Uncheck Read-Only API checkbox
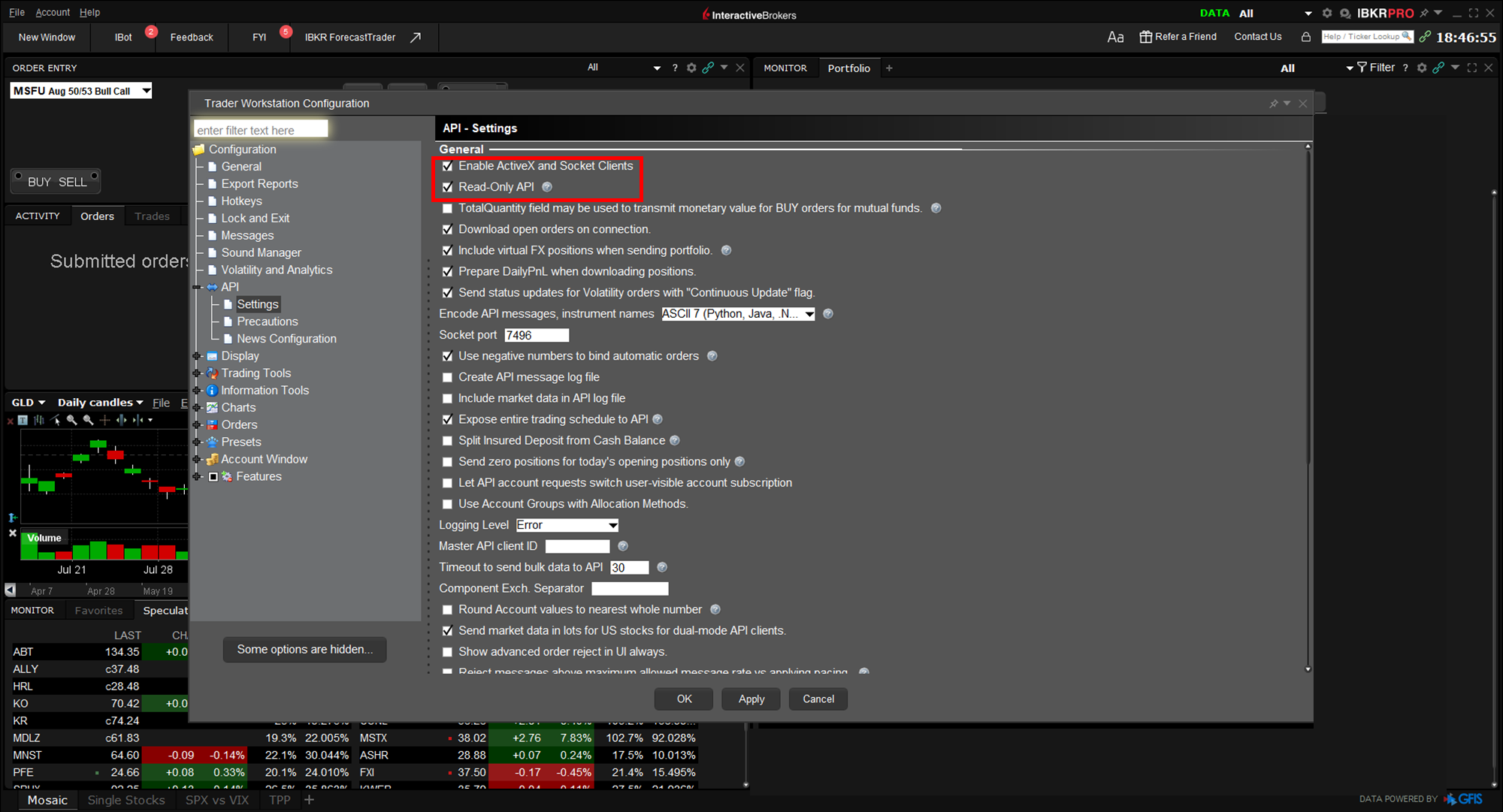This screenshot has width=1503, height=812. (448, 187)
